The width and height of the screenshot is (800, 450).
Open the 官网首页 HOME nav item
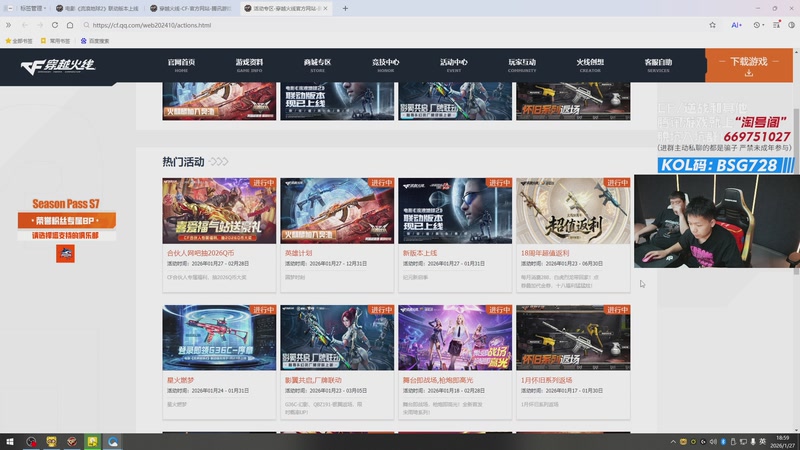click(x=181, y=65)
